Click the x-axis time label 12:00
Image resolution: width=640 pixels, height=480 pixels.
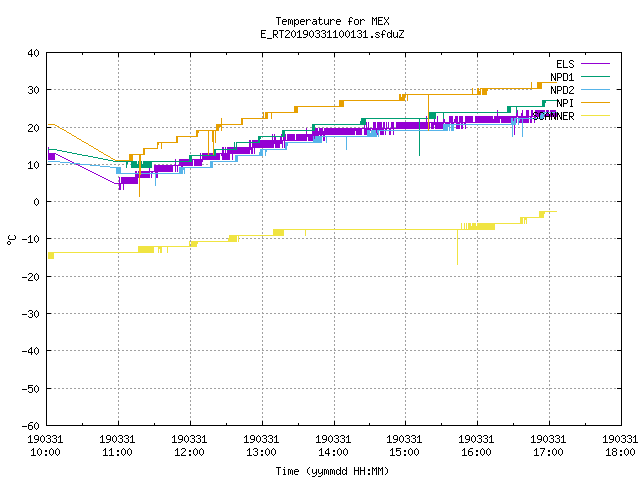point(189,452)
